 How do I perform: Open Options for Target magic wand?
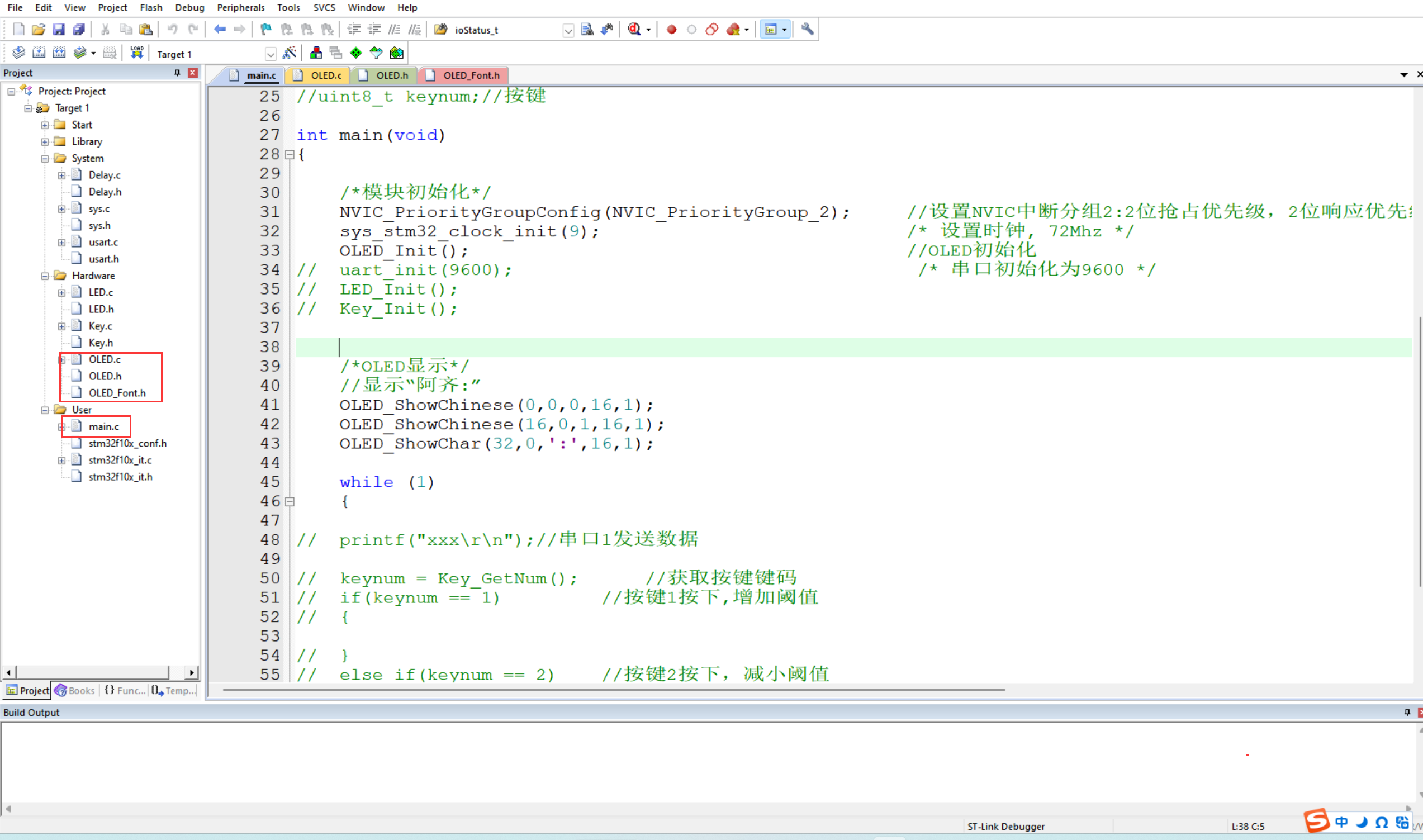click(x=290, y=53)
